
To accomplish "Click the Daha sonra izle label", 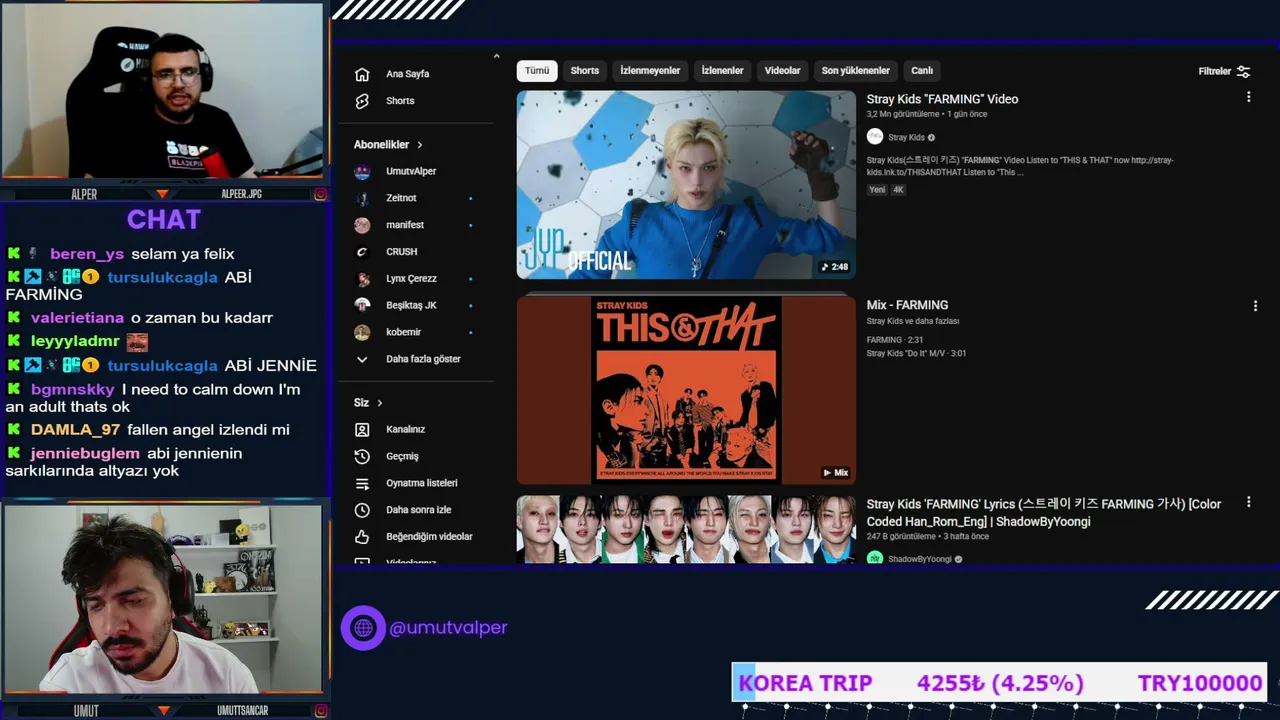I will tap(419, 510).
